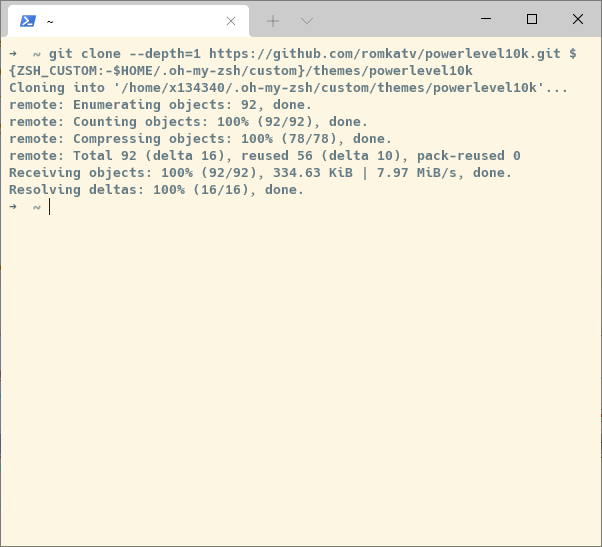Expand the new tab profile dropdown chevron

tap(307, 21)
